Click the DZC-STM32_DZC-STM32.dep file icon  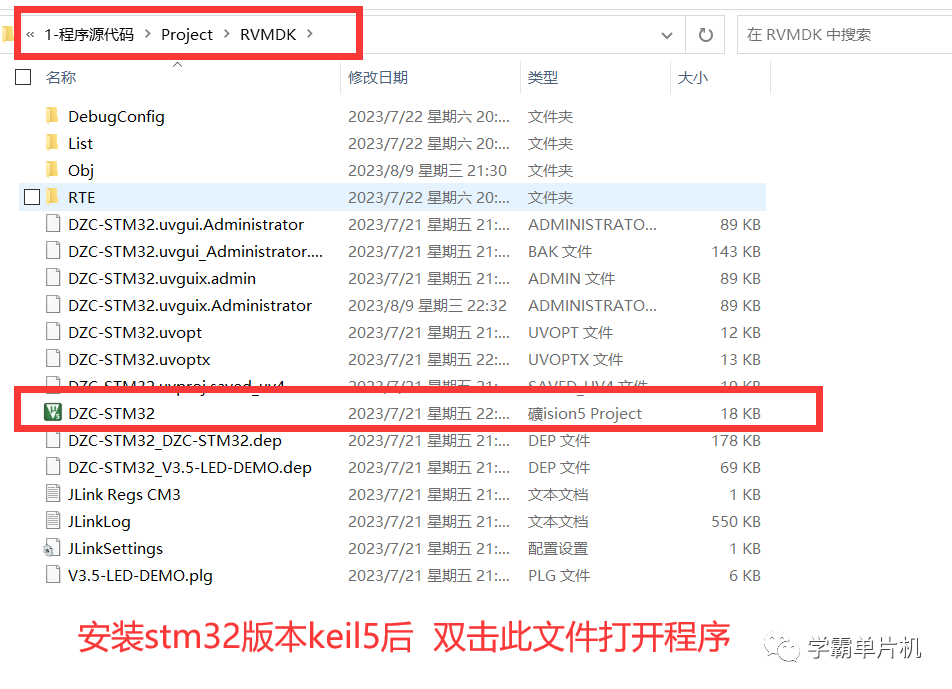[x=53, y=440]
